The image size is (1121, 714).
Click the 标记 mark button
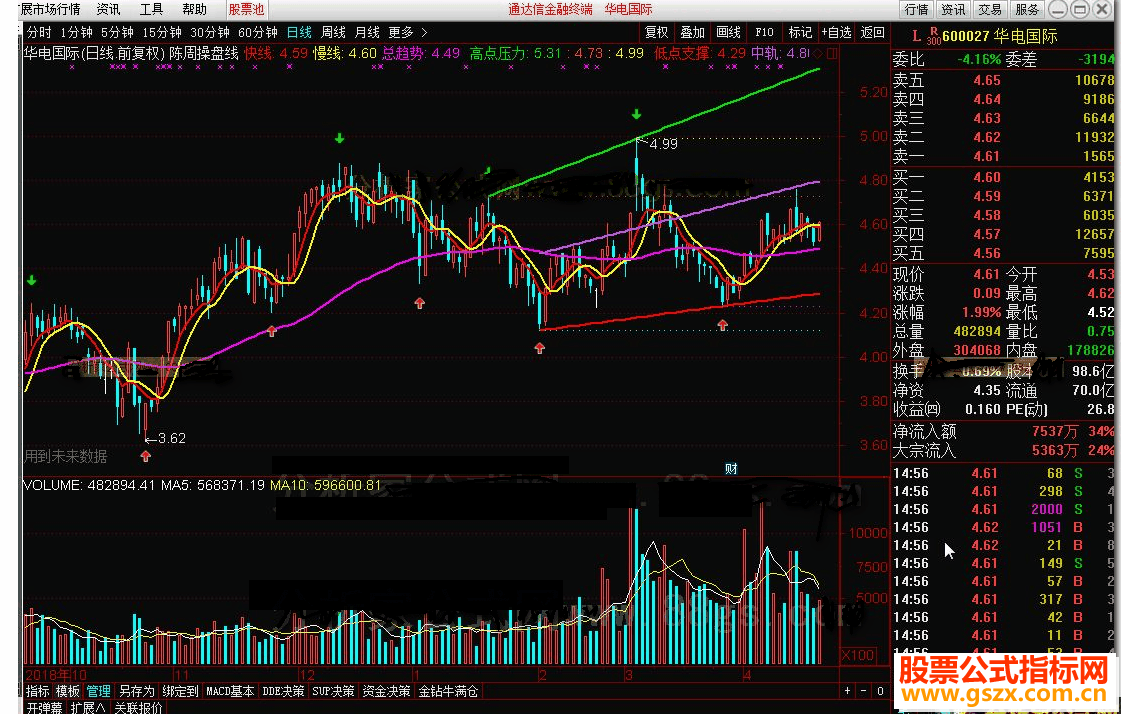coord(800,32)
